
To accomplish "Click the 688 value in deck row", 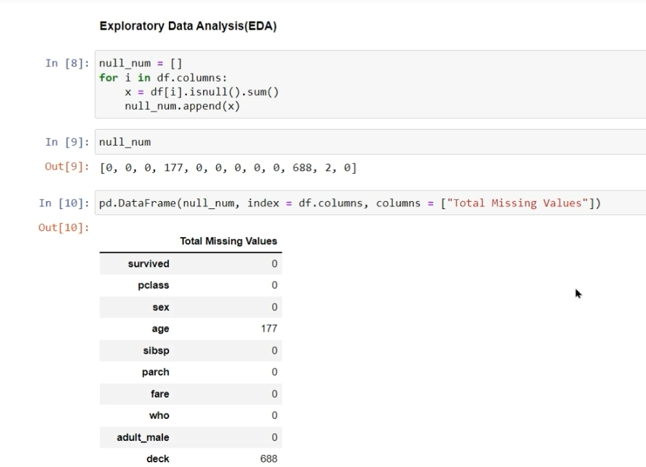I will click(268, 459).
